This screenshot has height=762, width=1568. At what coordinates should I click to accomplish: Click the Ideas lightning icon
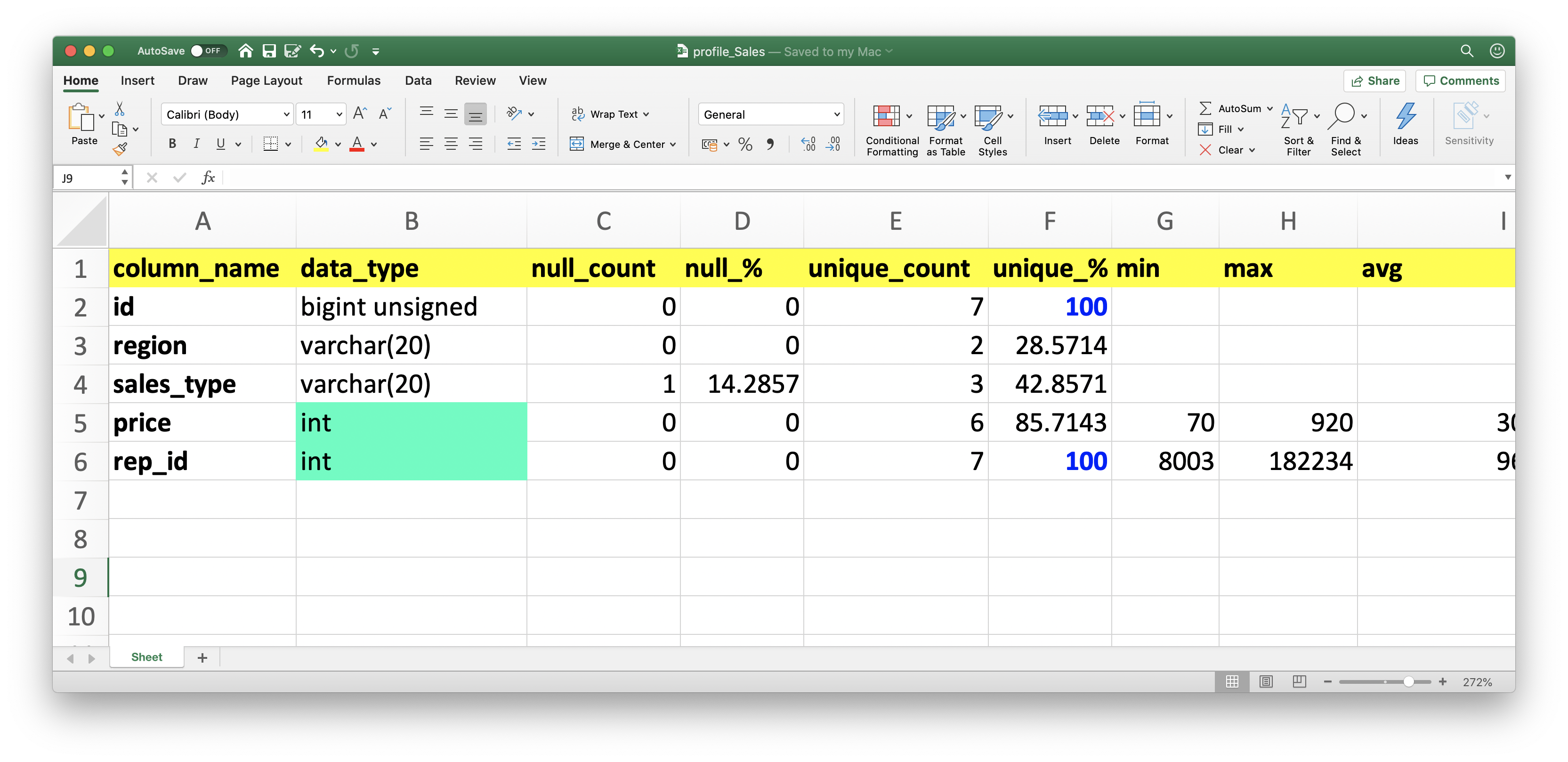1406,116
